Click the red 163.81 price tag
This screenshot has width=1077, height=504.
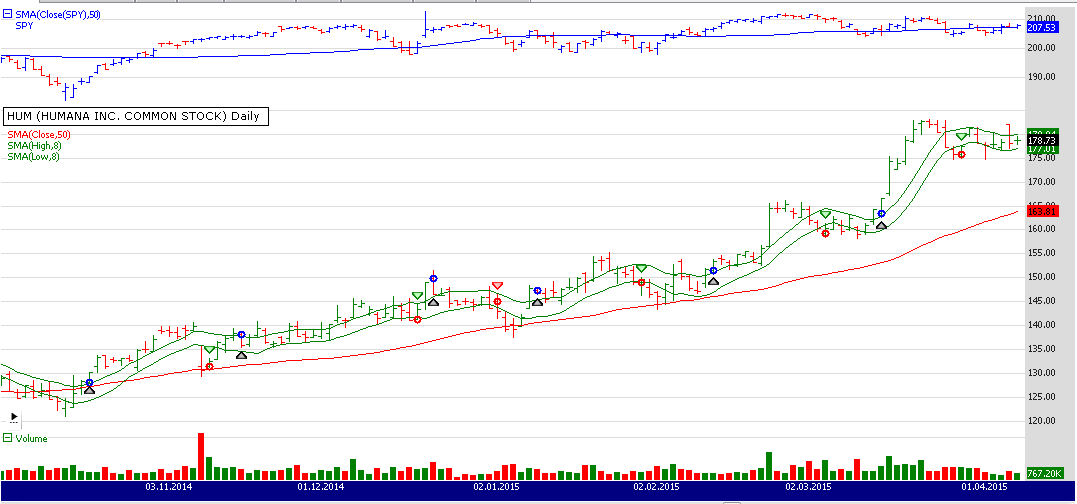[1043, 212]
